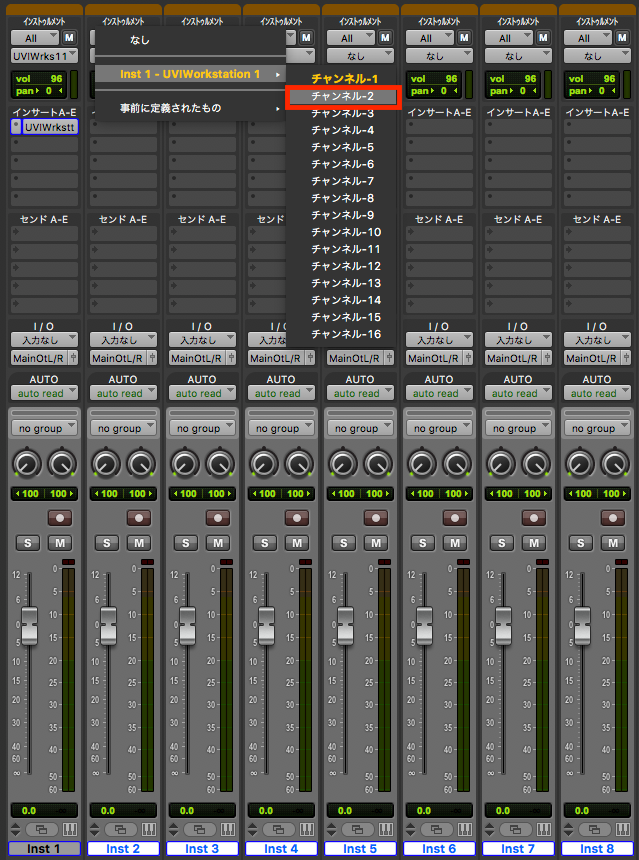
Task: Select チャンネル-2 from the channel submenu
Action: pyautogui.click(x=343, y=97)
